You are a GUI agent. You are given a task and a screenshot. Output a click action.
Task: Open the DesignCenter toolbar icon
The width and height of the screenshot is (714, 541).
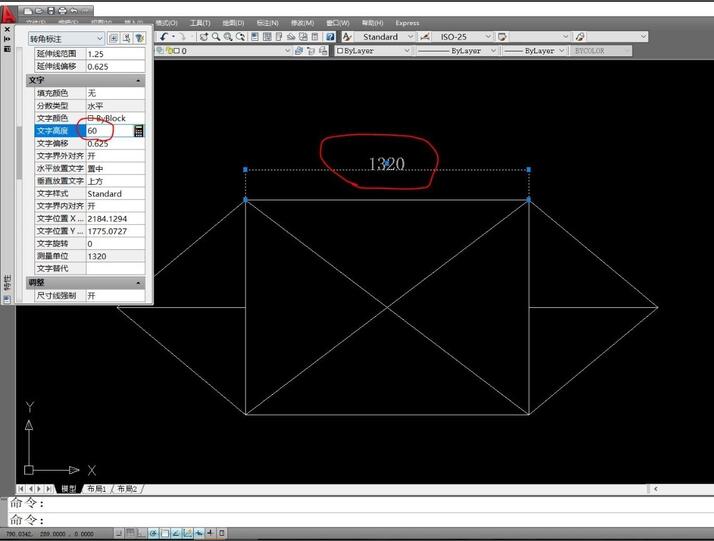[267, 37]
